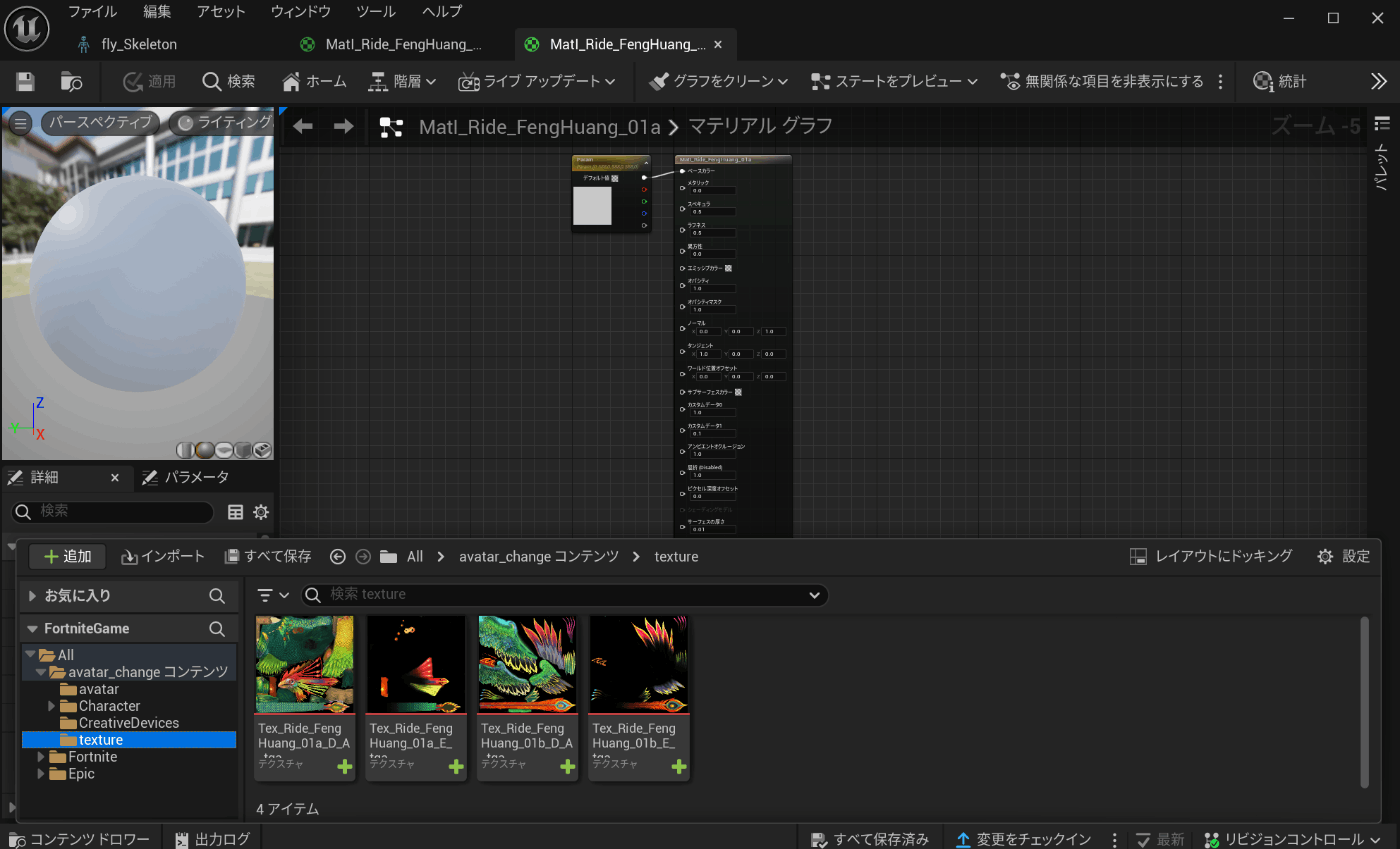Toggle the ライブ アップデート live update button
This screenshot has width=1400, height=849.
click(530, 82)
